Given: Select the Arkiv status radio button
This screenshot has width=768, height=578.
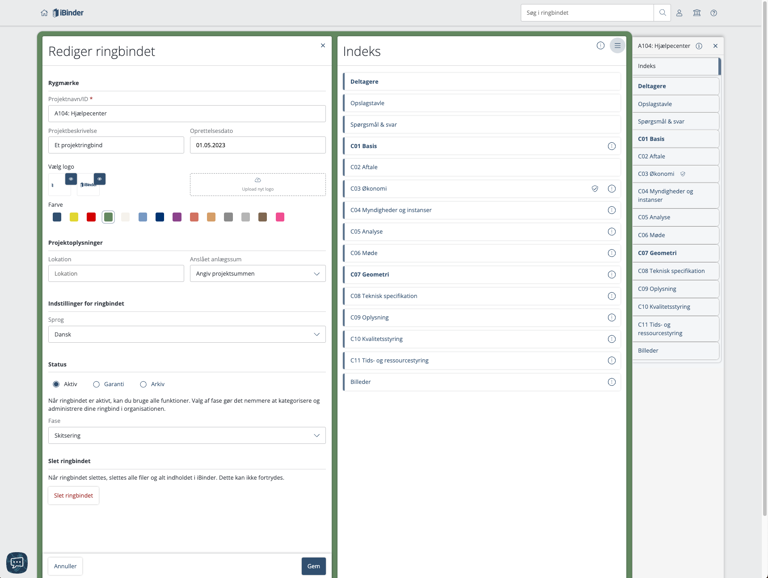Looking at the screenshot, I should [x=143, y=384].
